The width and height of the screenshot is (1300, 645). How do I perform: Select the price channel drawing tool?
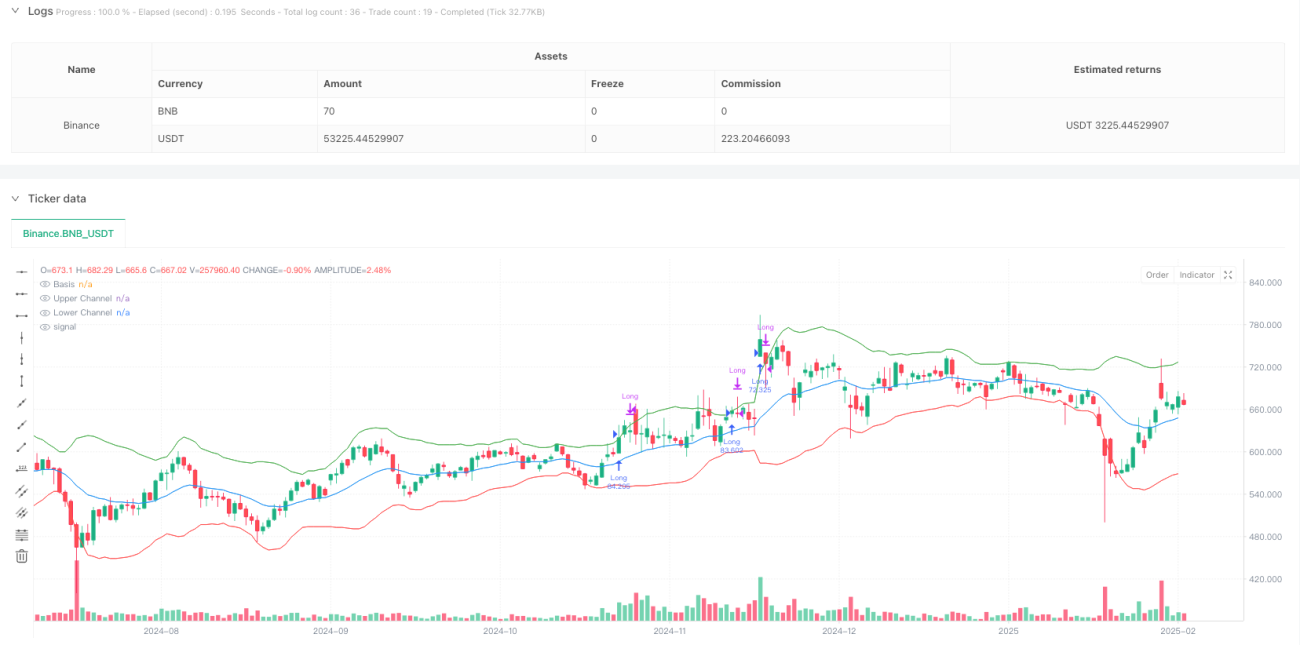(21, 512)
